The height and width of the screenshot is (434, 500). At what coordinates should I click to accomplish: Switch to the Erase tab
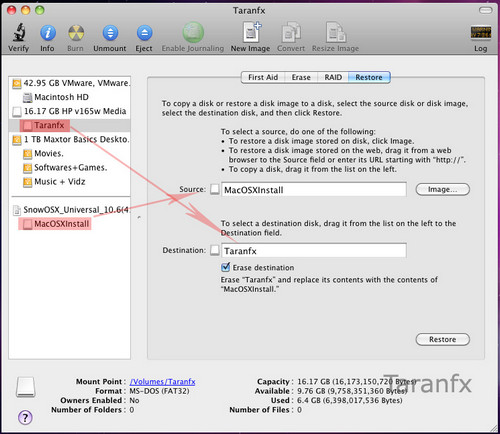[301, 77]
